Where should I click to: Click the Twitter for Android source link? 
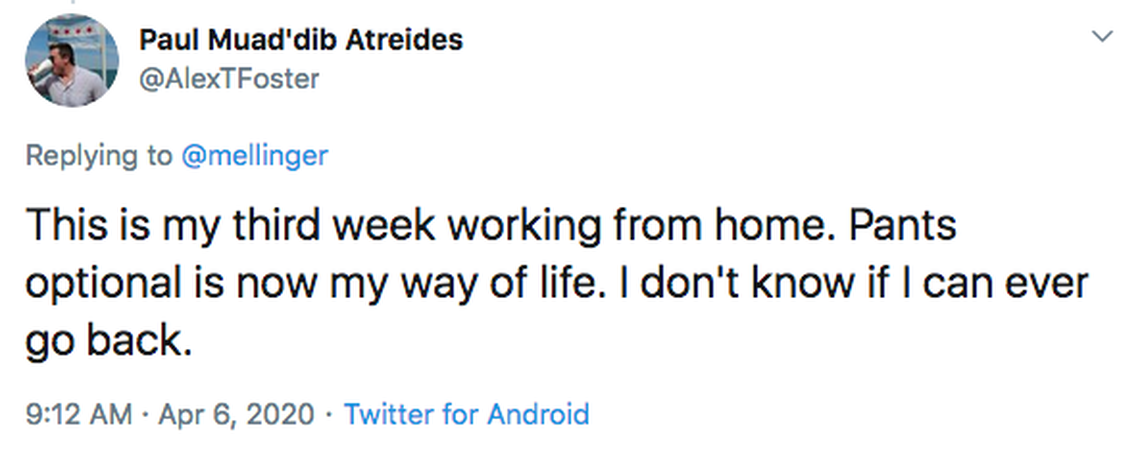tap(466, 413)
